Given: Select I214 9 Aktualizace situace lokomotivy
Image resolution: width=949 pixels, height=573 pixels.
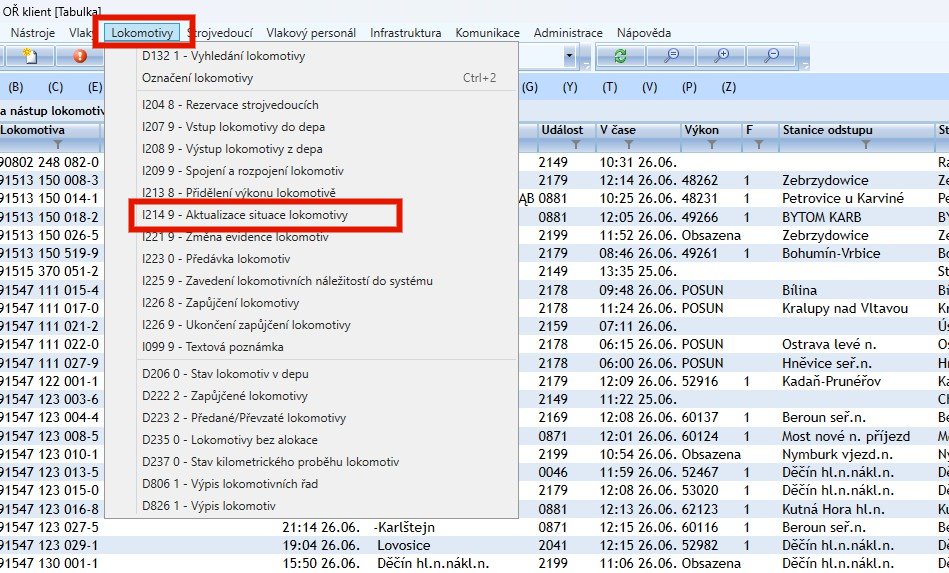Looking at the screenshot, I should (245, 215).
